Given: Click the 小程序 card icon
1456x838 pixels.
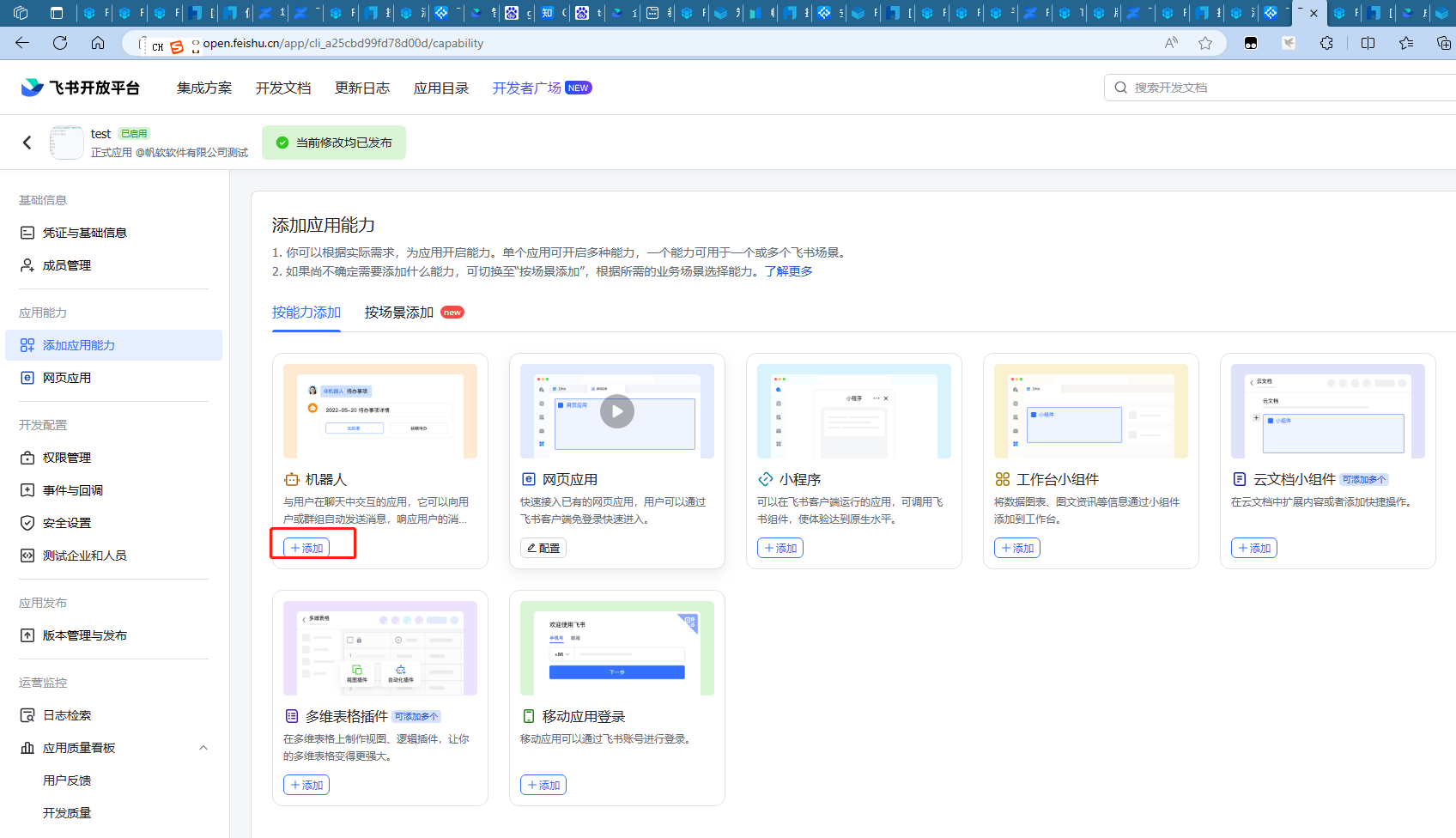Looking at the screenshot, I should [766, 479].
